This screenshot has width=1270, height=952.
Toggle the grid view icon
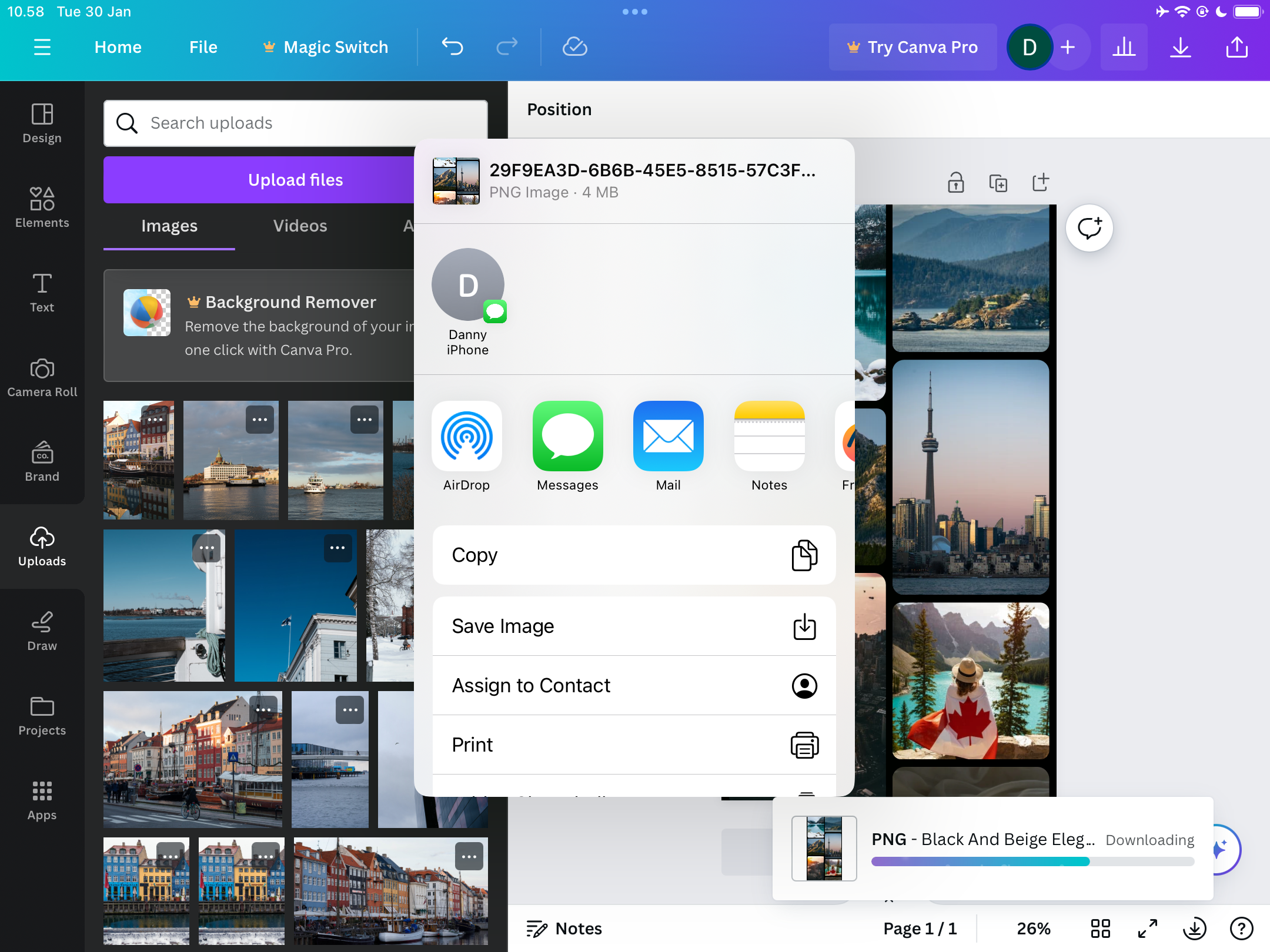(1100, 928)
